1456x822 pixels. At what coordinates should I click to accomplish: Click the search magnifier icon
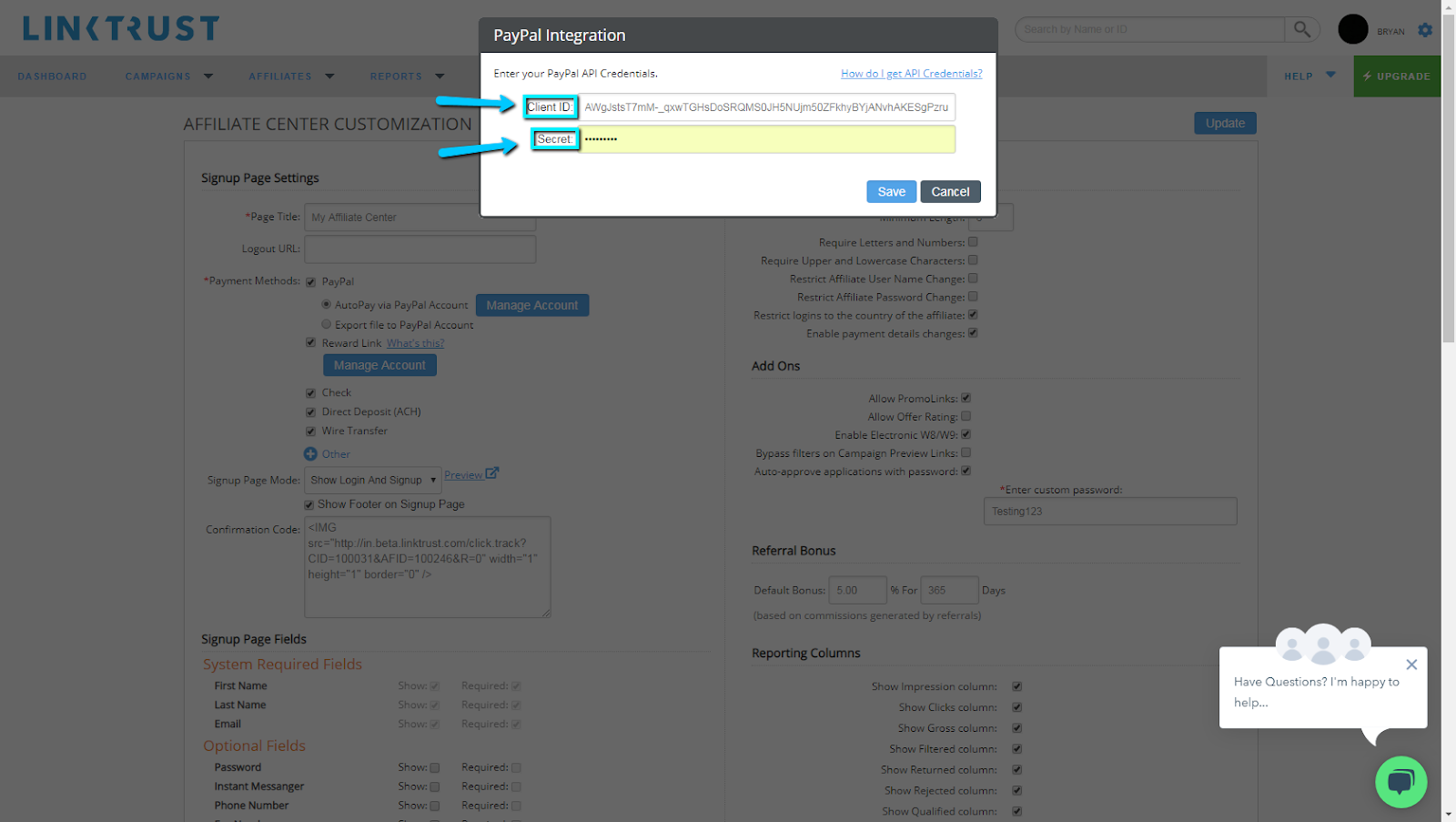(x=1302, y=29)
